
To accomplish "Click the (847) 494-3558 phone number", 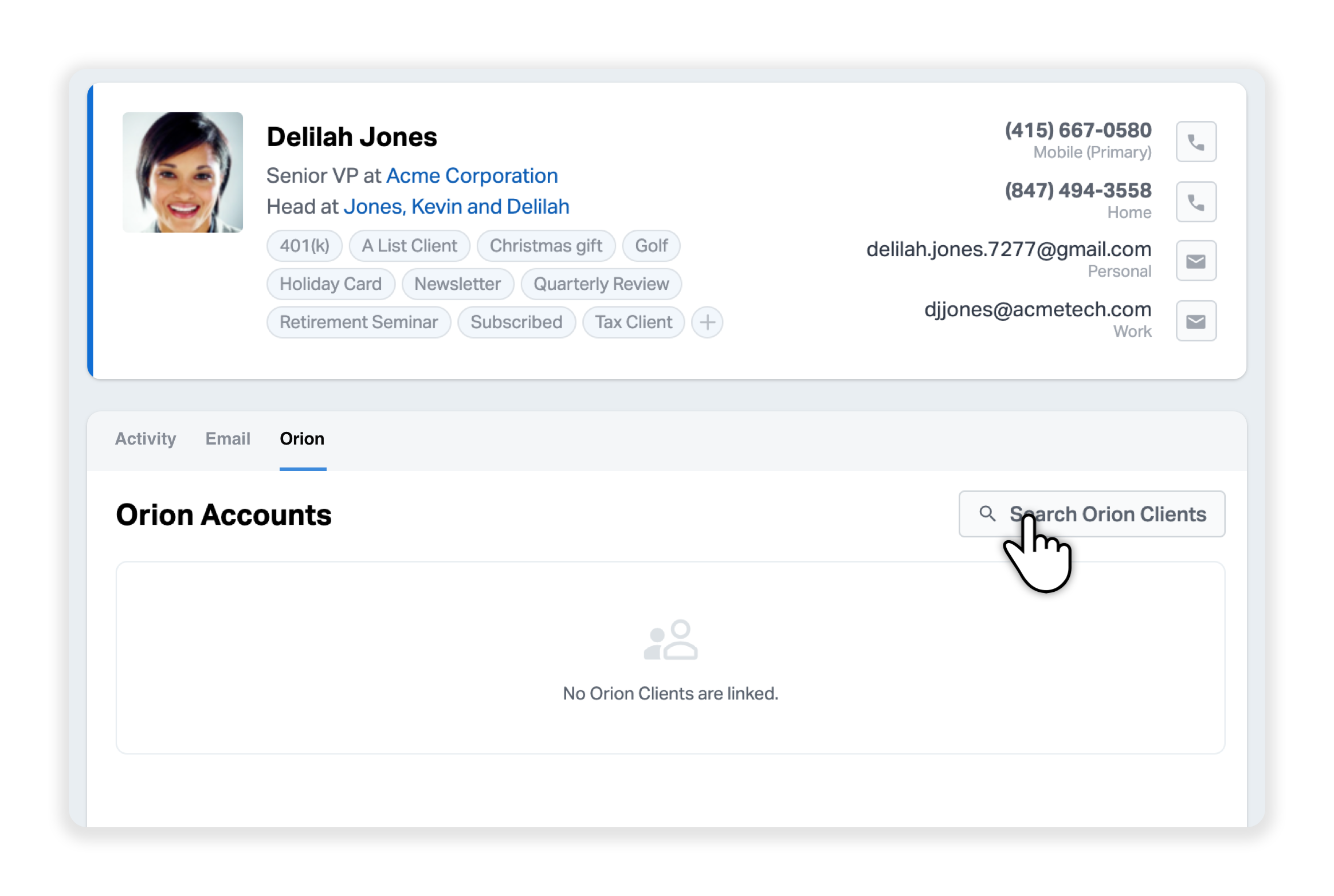I will [x=1078, y=191].
